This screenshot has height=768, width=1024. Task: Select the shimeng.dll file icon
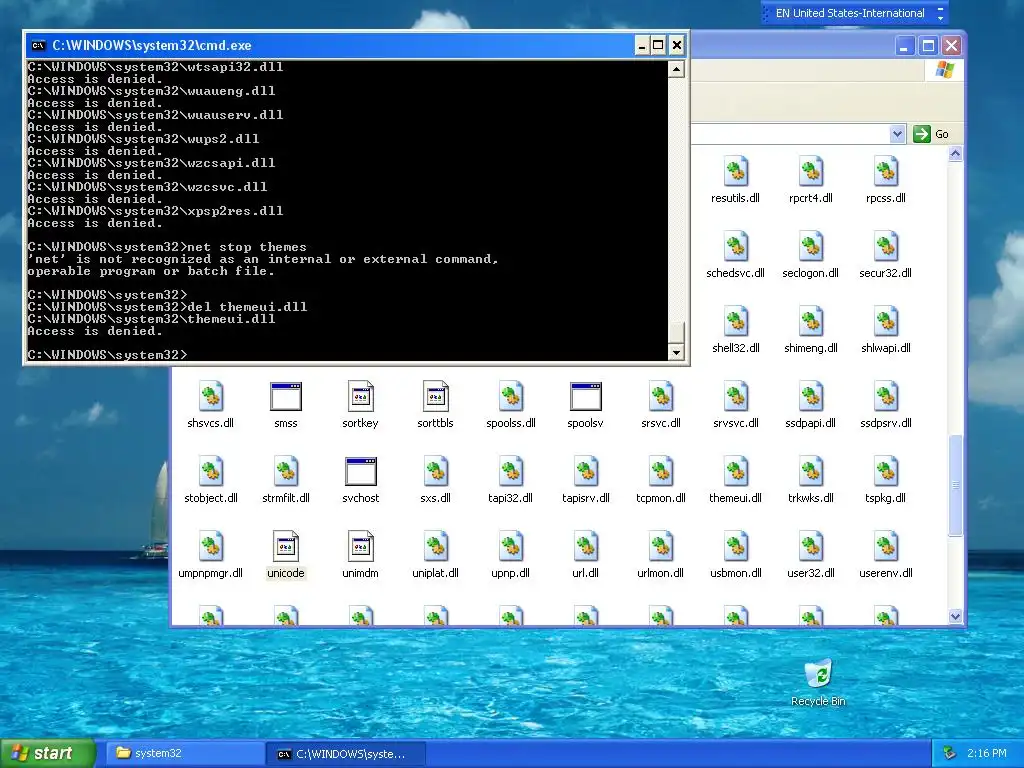[810, 321]
